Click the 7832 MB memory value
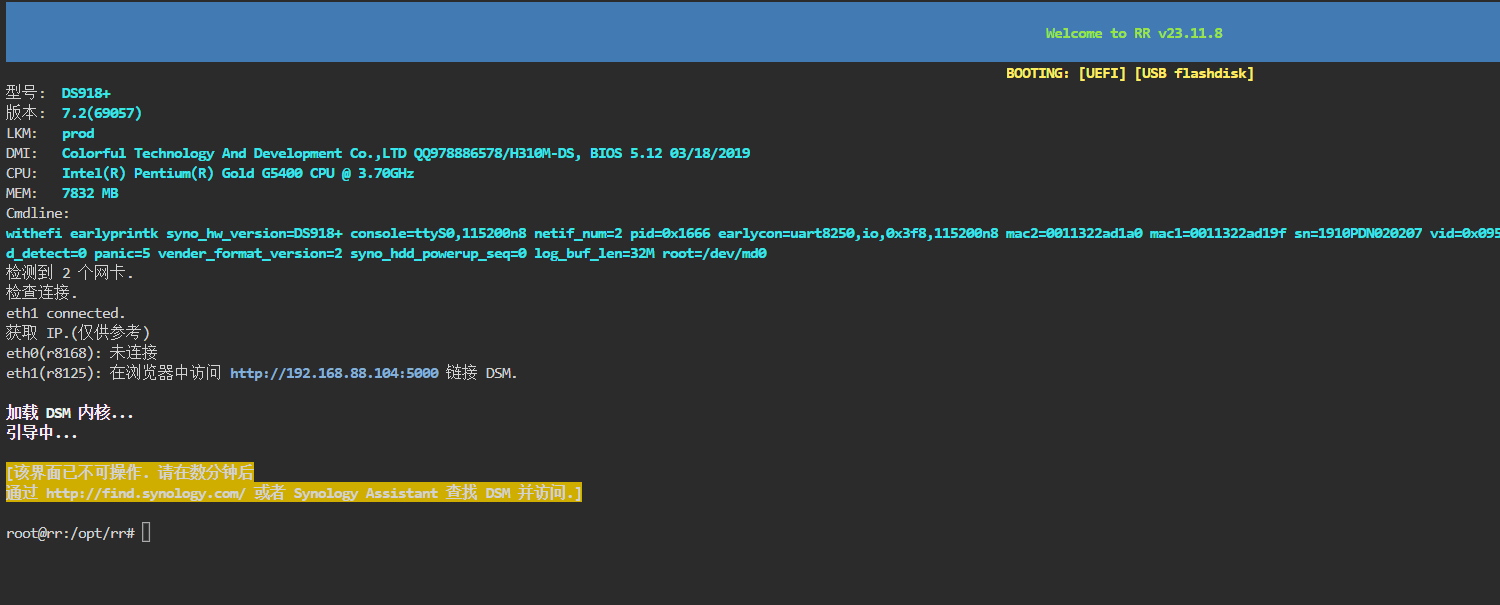 90,193
